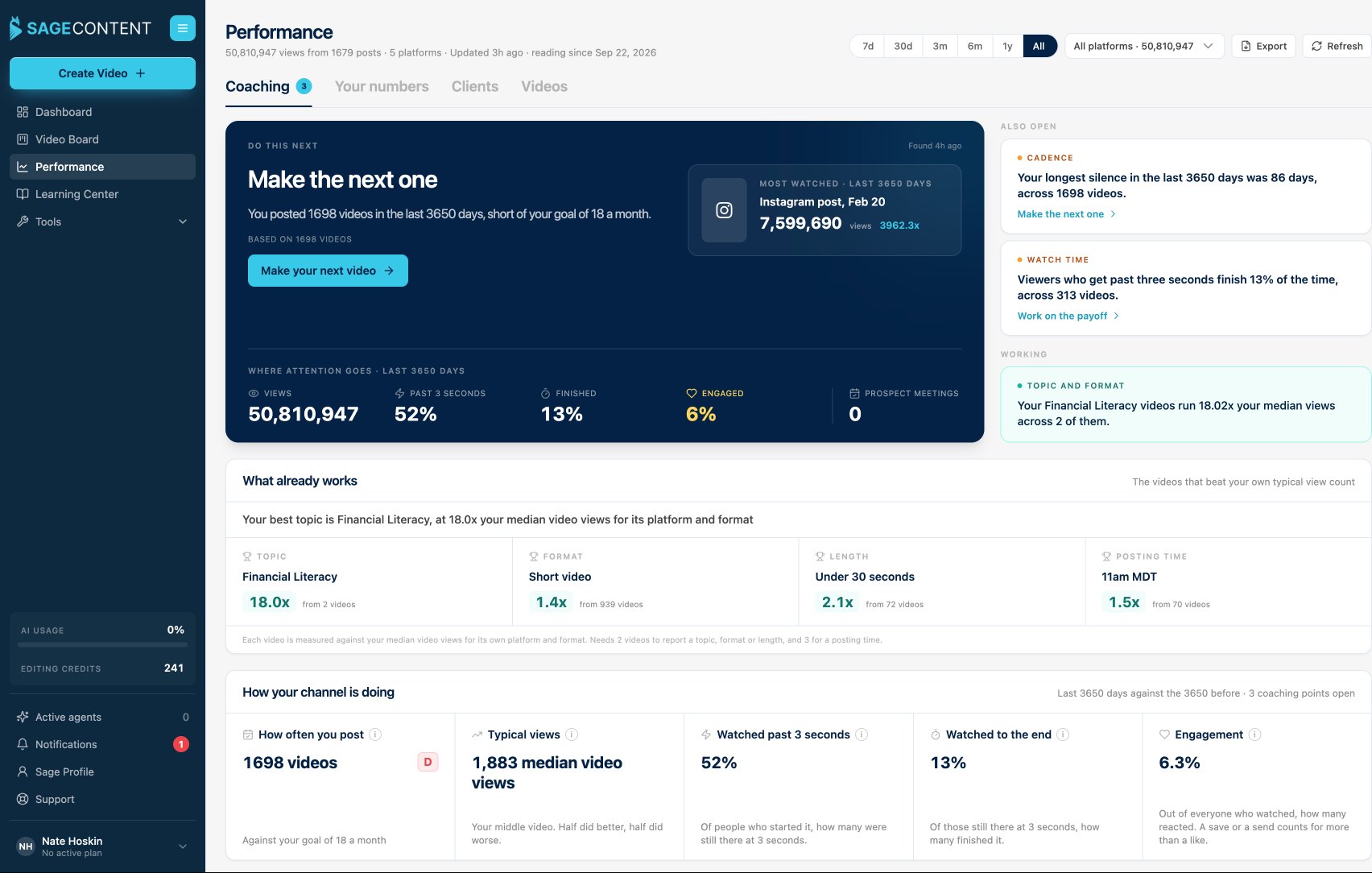This screenshot has height=873, width=1372.
Task: Click the Notifications bell icon
Action: click(23, 744)
